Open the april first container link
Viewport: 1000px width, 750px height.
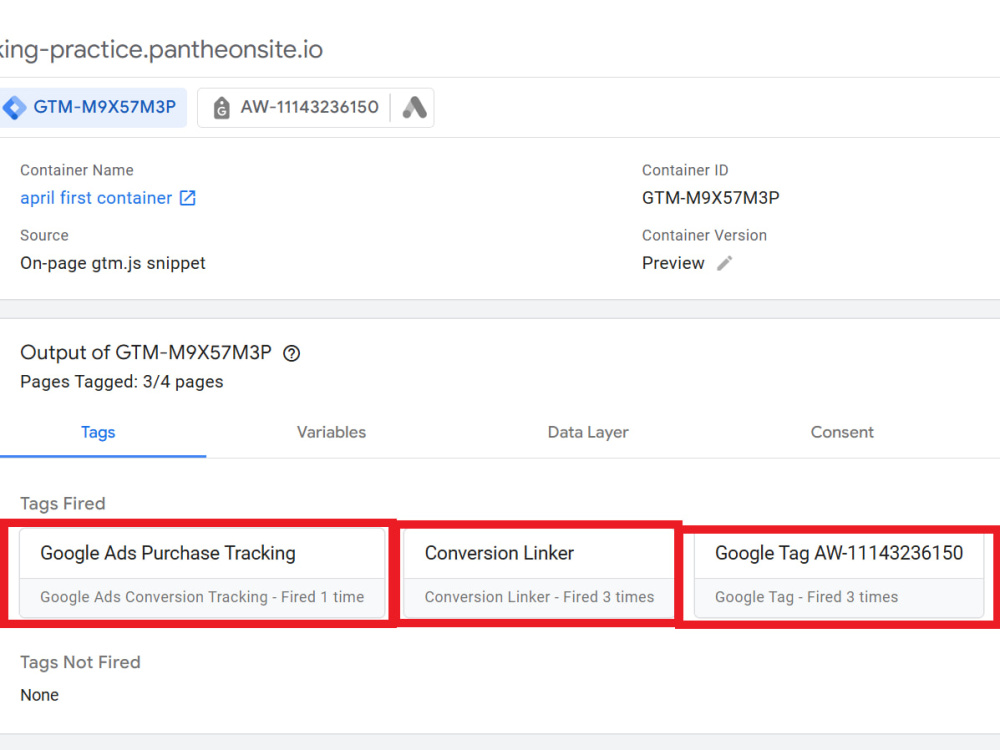pyautogui.click(x=96, y=198)
